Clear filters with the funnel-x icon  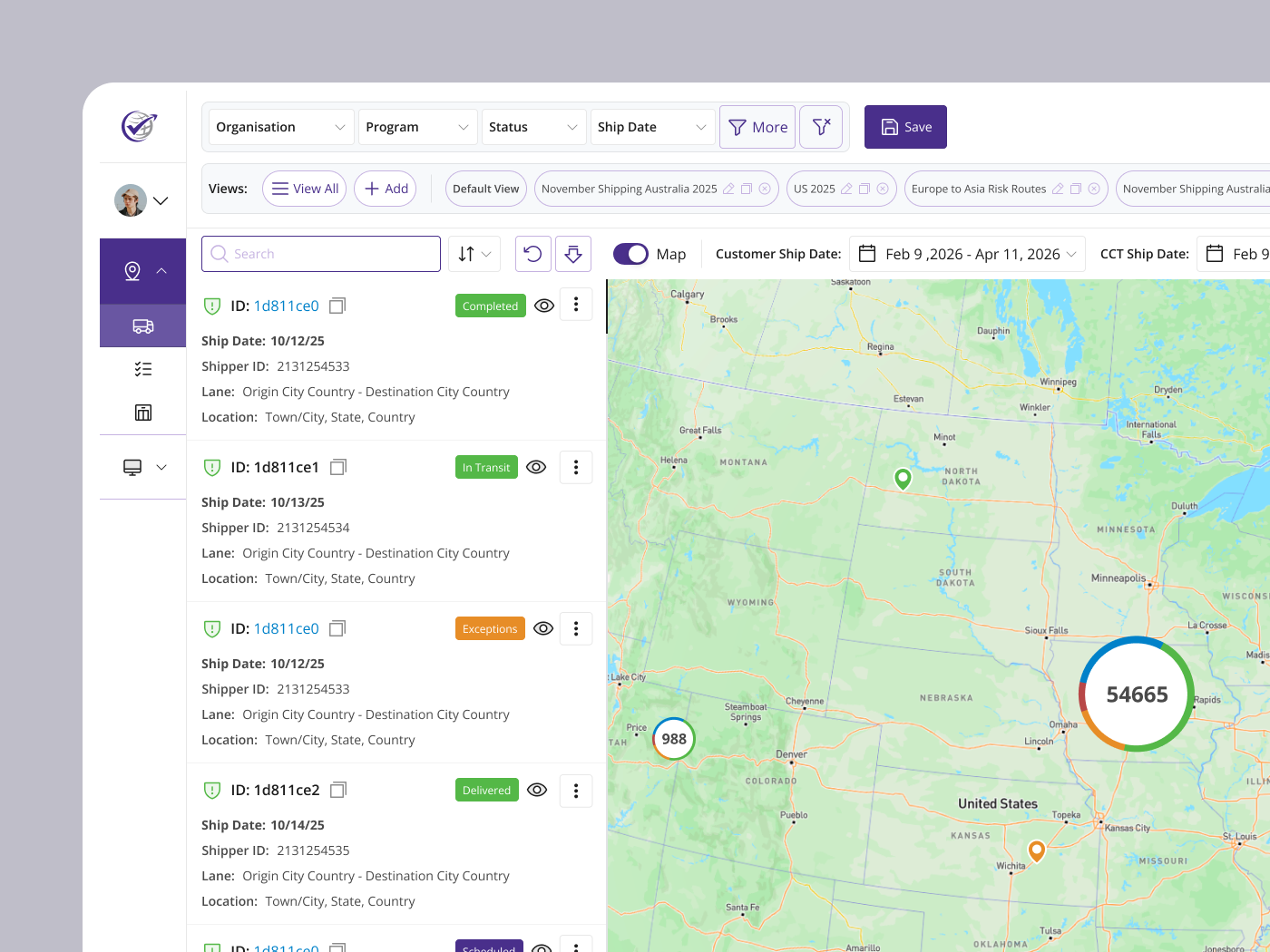coord(821,127)
